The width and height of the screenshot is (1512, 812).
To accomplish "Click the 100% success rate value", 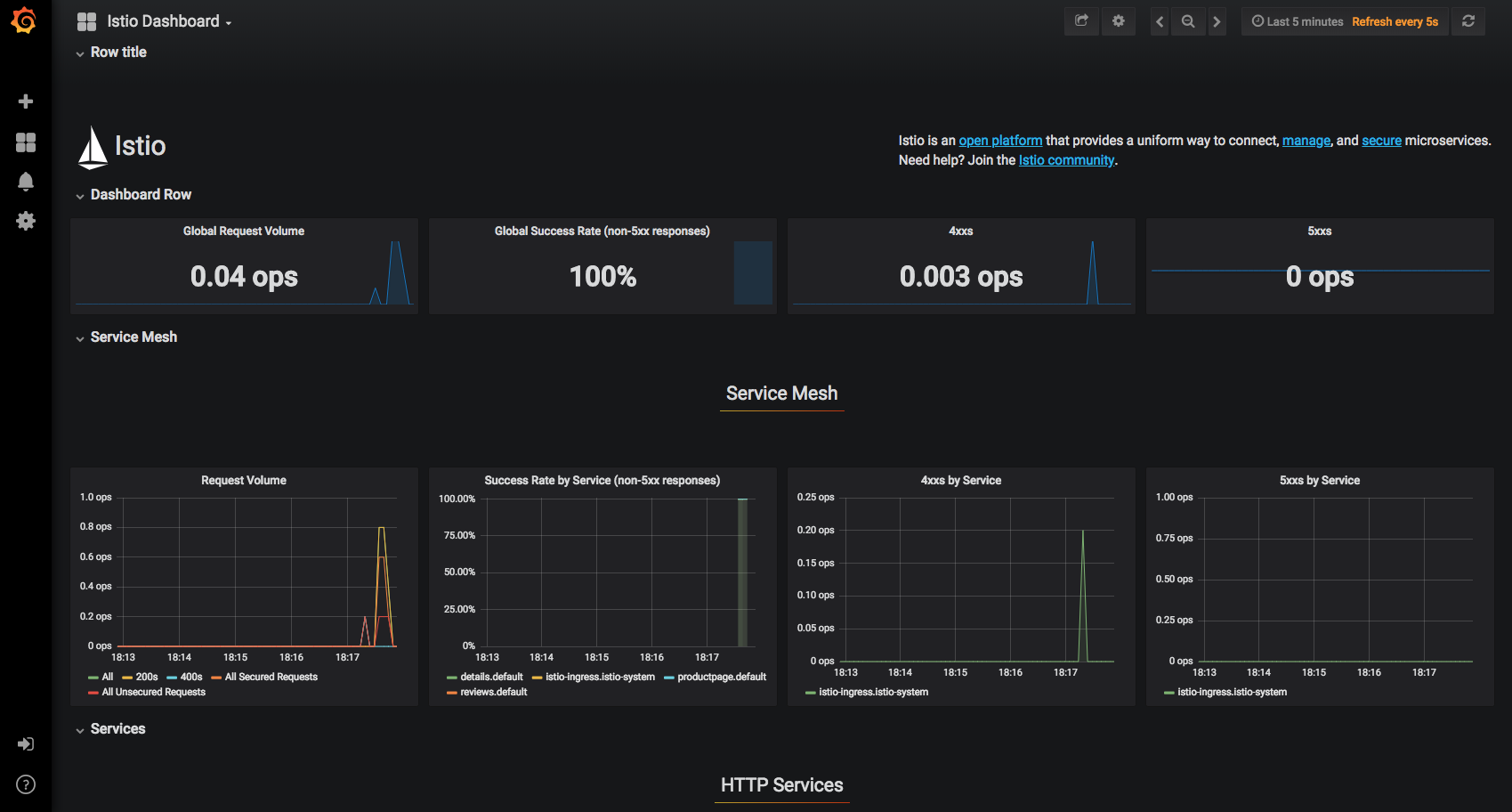I will point(603,277).
